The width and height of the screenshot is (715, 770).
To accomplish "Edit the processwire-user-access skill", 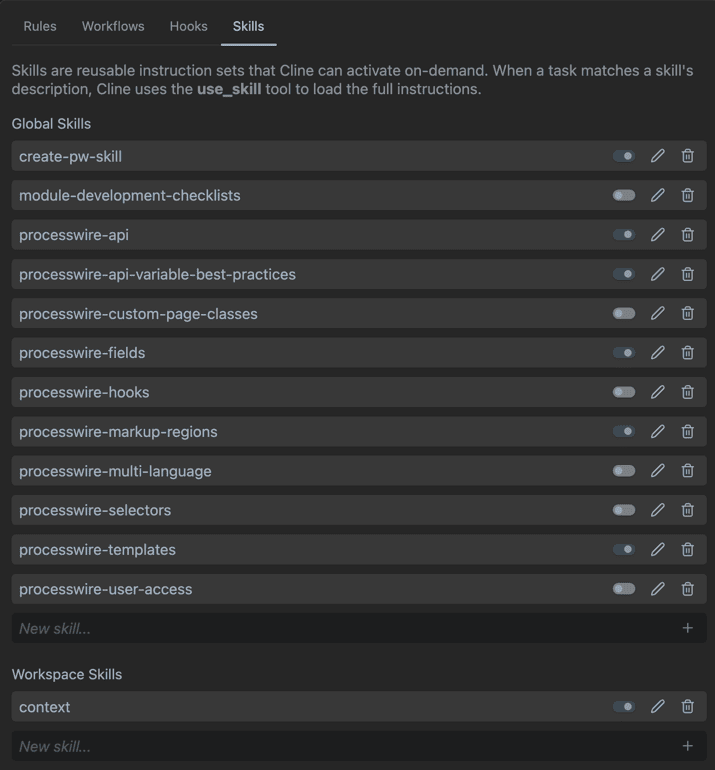I will point(657,589).
